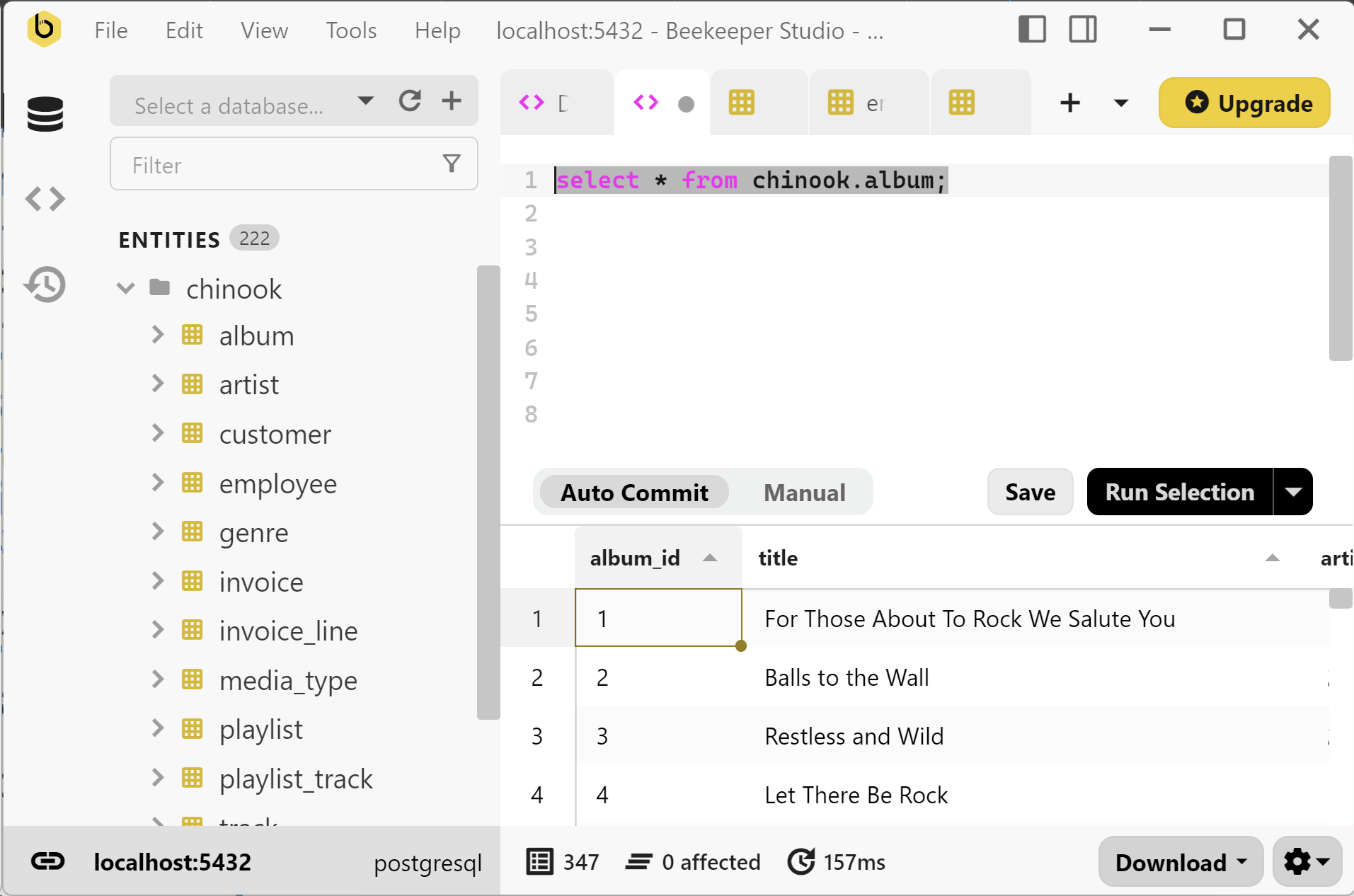Click the Save button
Viewport: 1354px width, 896px height.
(x=1030, y=492)
